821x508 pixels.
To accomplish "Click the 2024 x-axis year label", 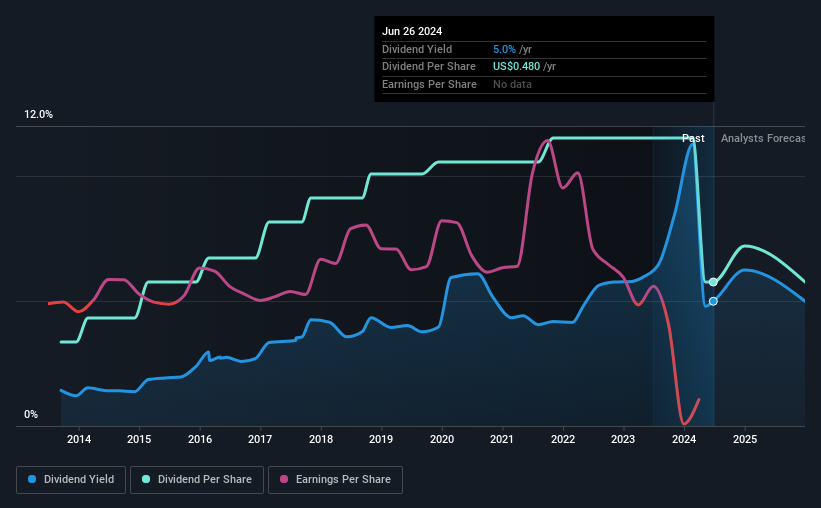I will [684, 439].
